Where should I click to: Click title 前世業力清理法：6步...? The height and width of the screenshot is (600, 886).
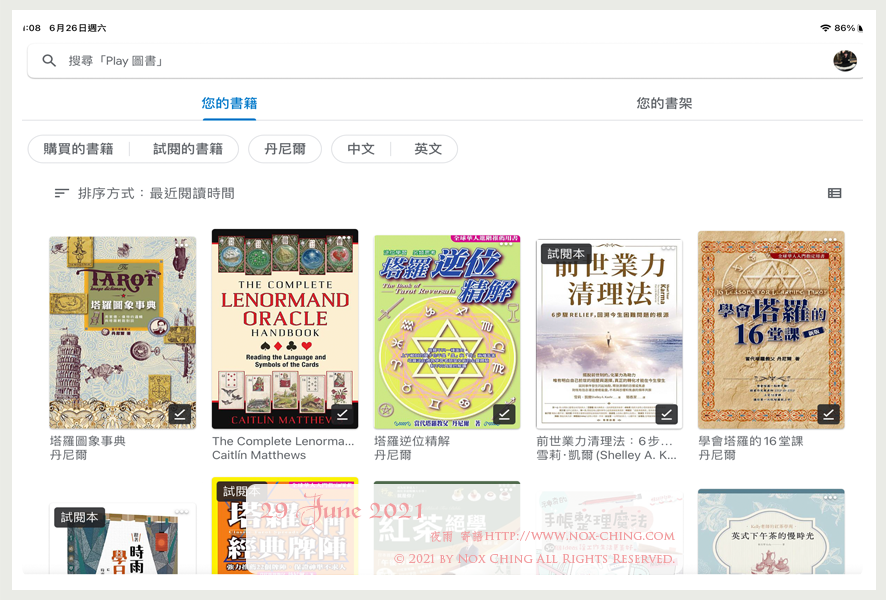[604, 441]
